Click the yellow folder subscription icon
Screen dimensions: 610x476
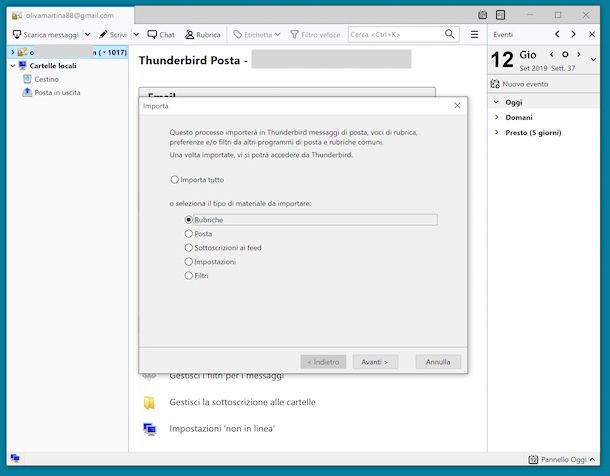click(x=149, y=403)
